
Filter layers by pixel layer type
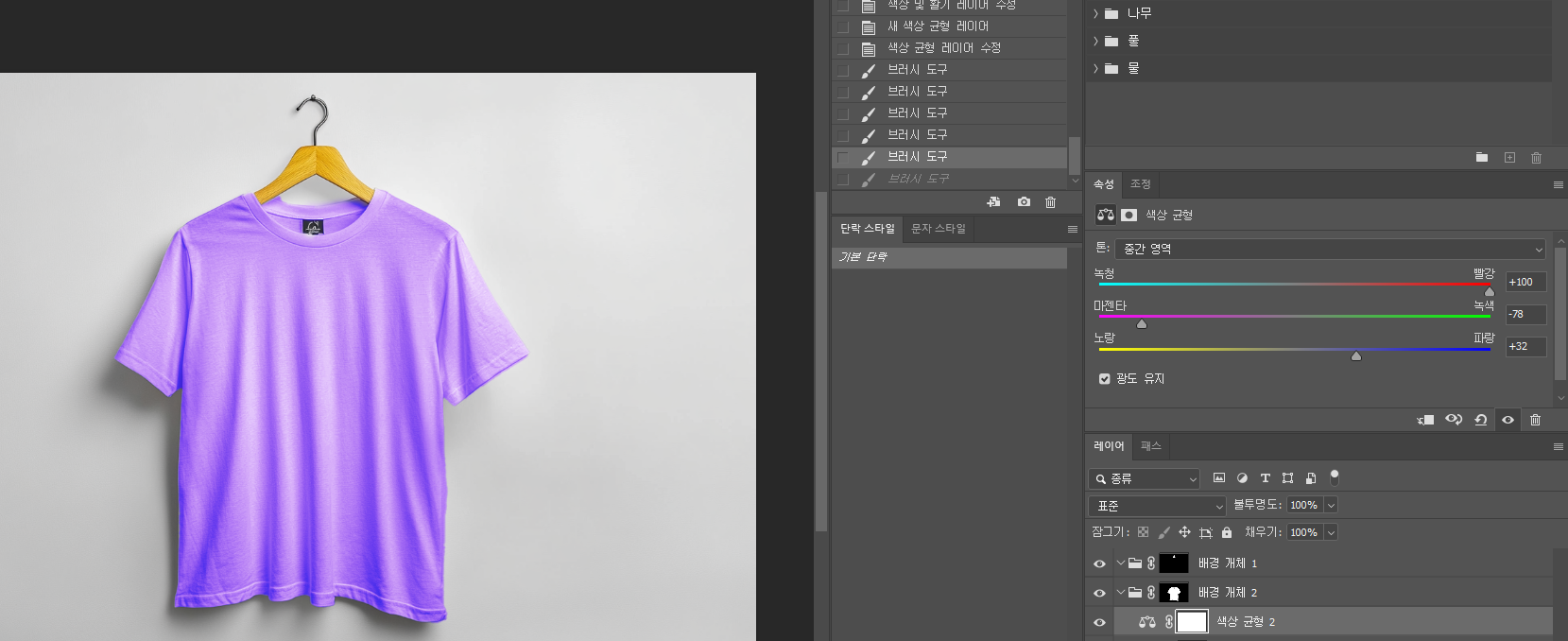tap(1219, 477)
